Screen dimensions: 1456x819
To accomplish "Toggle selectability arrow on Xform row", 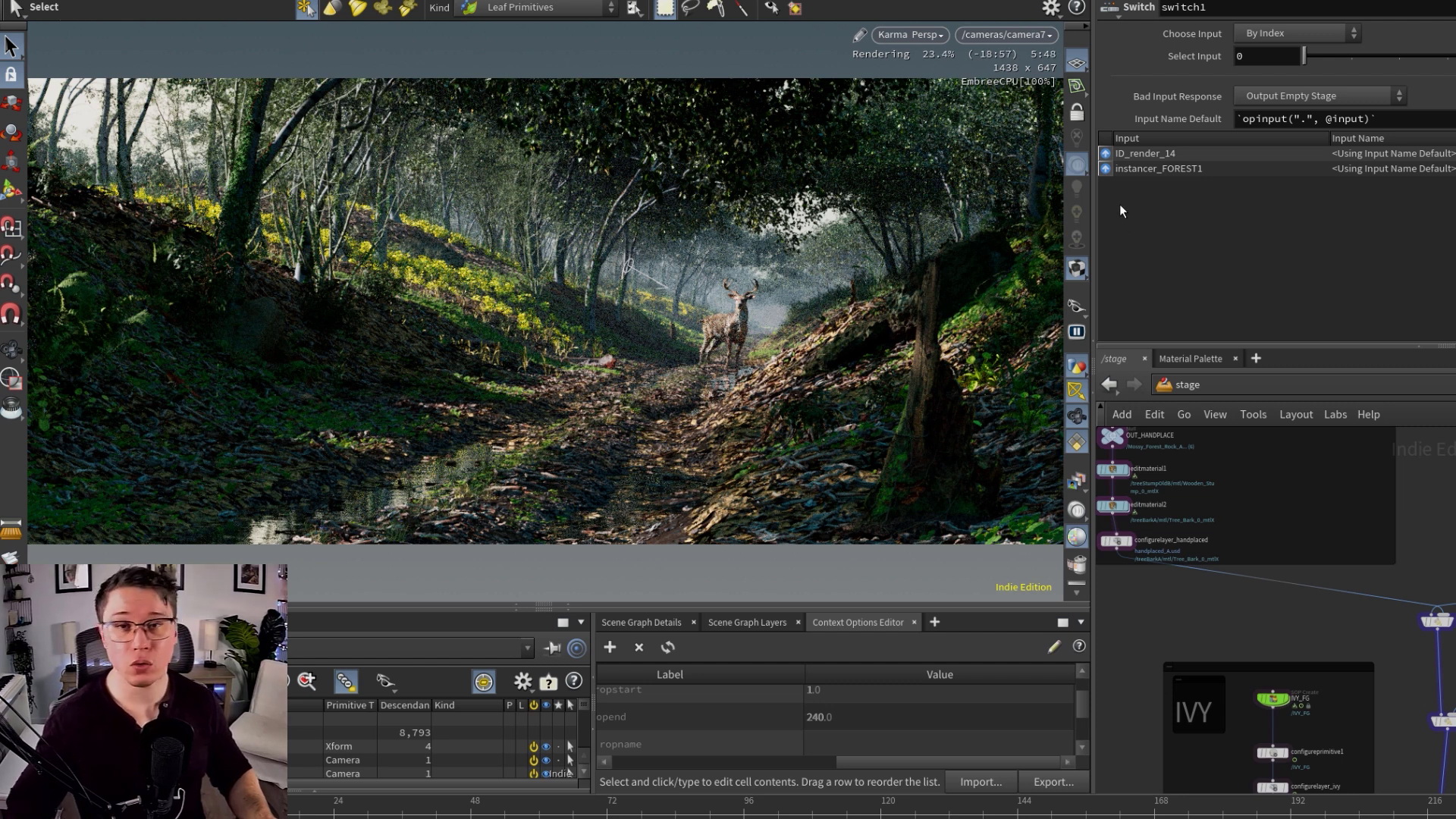I will click(570, 746).
